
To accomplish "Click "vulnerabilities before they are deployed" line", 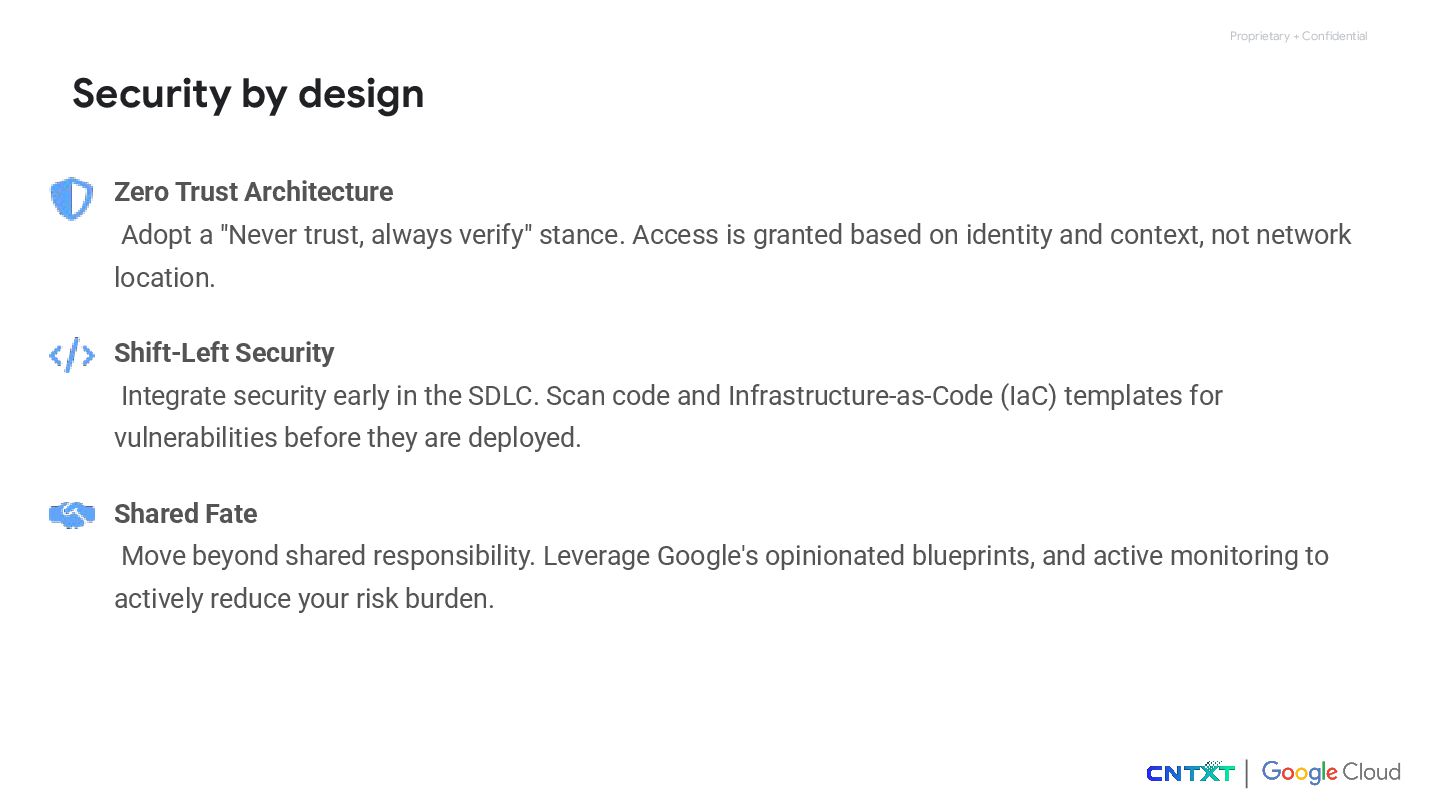I will 347,438.
